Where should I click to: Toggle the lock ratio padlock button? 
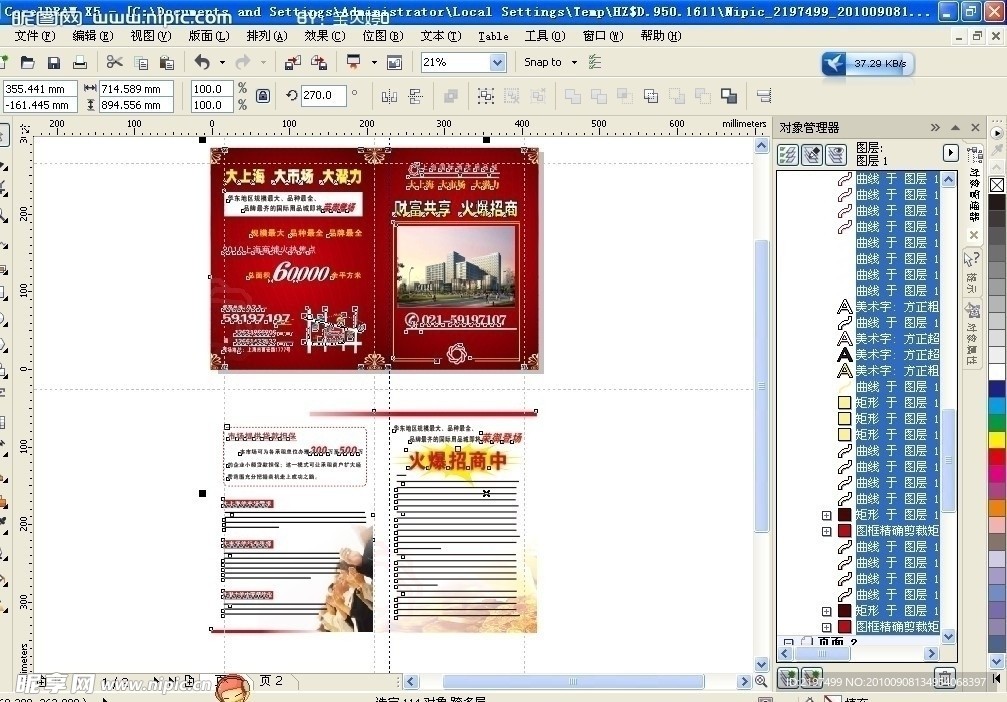click(263, 96)
